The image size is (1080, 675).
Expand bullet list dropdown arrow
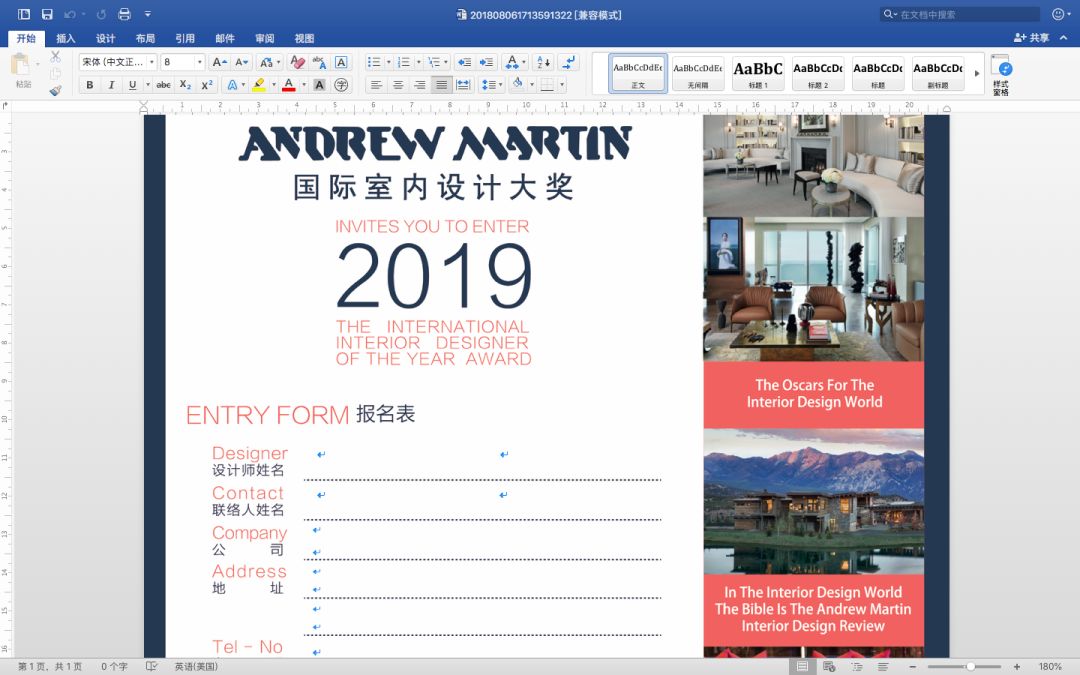click(388, 62)
